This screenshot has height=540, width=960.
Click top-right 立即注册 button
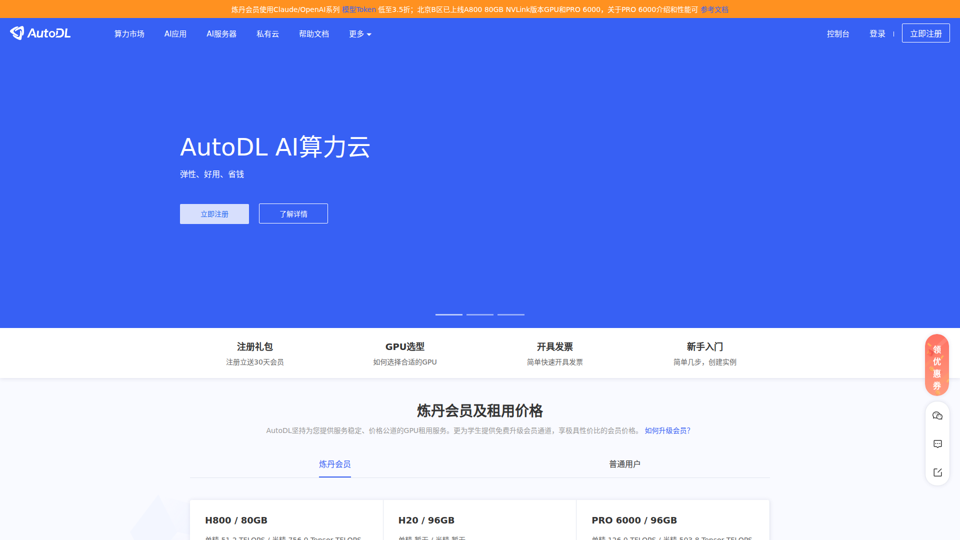point(926,34)
